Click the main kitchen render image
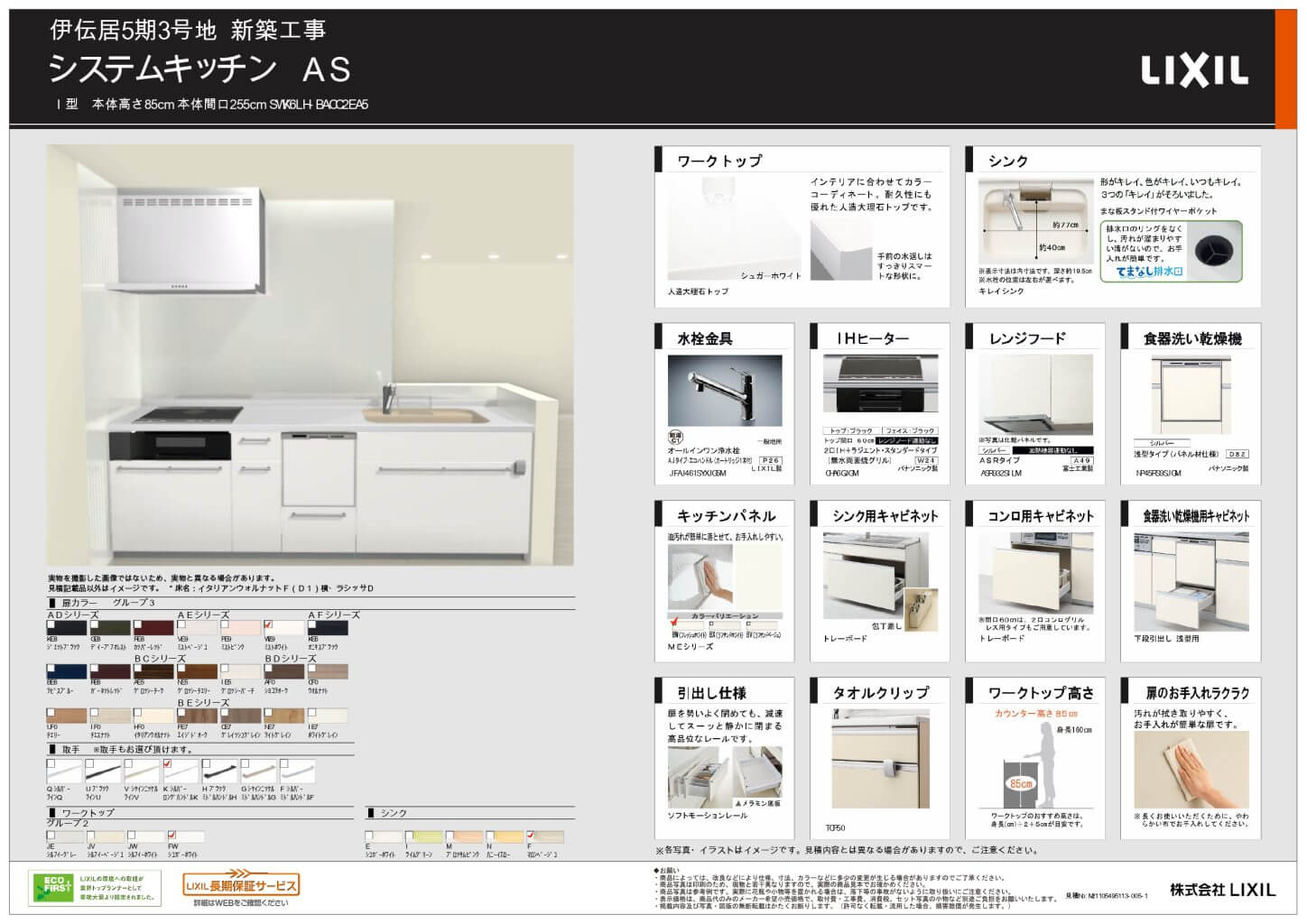1307x924 pixels. pyautogui.click(x=310, y=355)
